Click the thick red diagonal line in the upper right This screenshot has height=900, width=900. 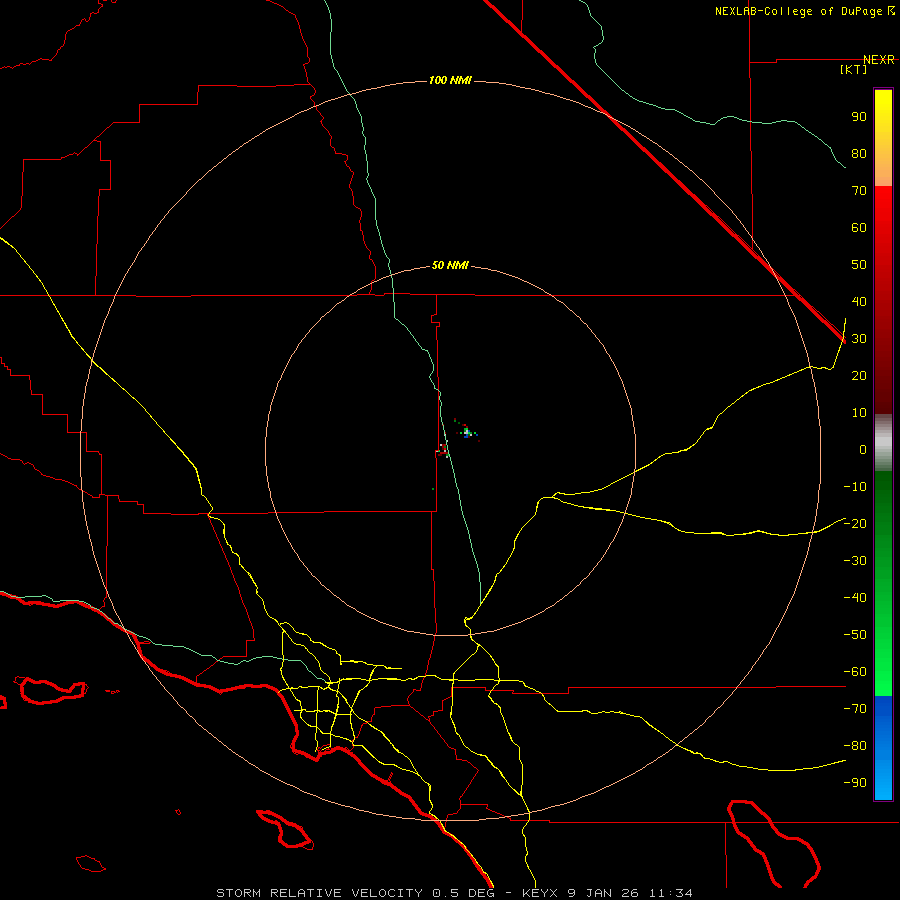coord(663,170)
